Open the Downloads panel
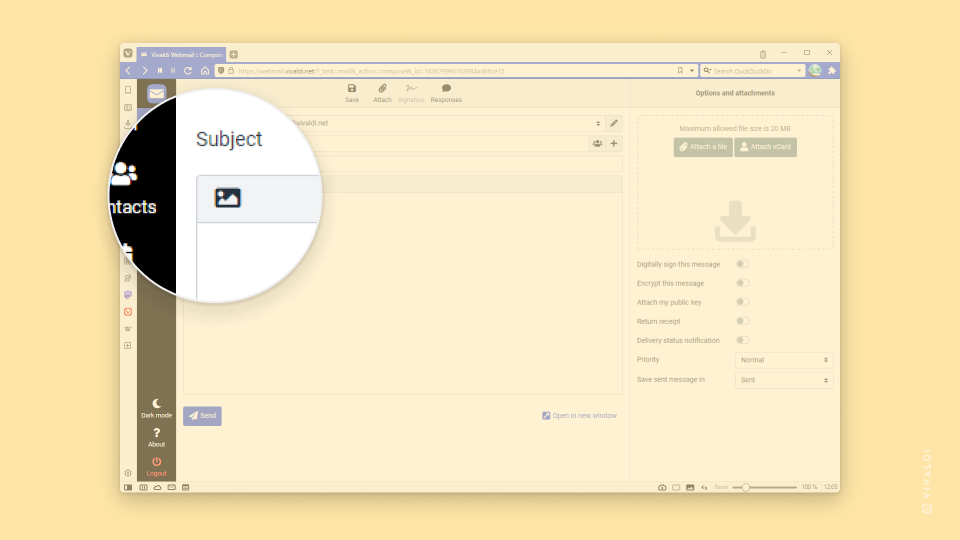Viewport: 960px width, 540px height. coord(128,124)
